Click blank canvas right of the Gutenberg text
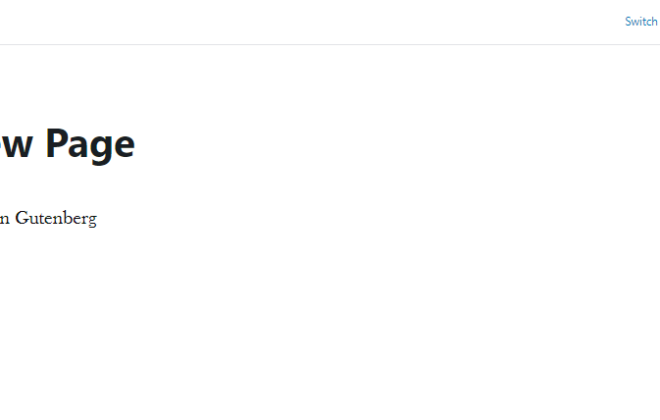The width and height of the screenshot is (660, 420). 379,218
